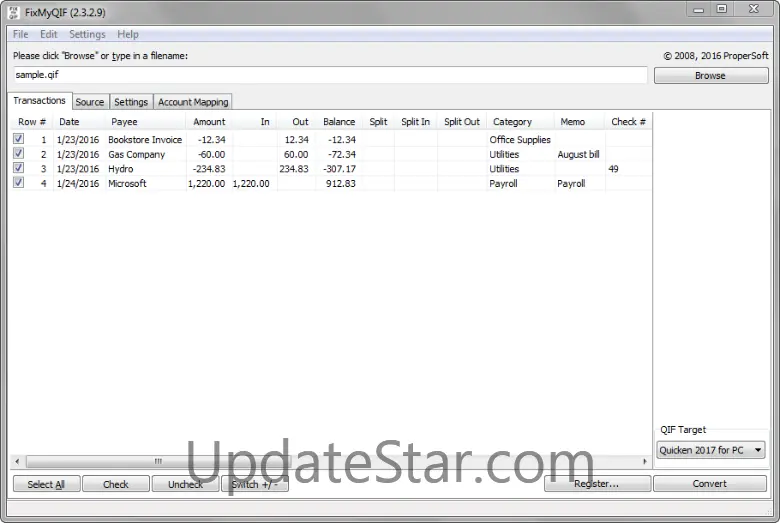Uncheck row 2 Gas Company checkbox
Viewport: 780px width, 523px height.
(x=18, y=153)
